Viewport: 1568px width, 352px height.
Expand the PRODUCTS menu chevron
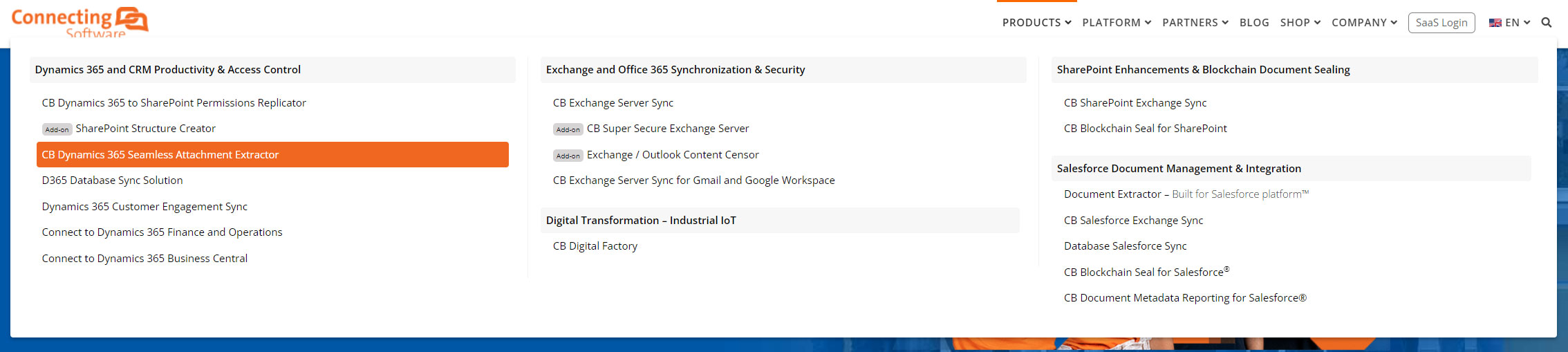(x=1068, y=23)
